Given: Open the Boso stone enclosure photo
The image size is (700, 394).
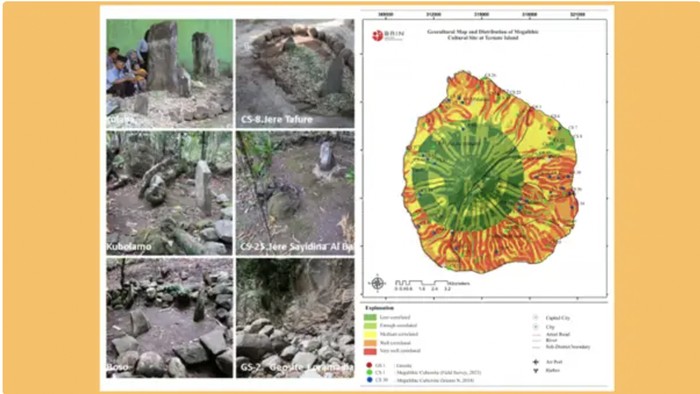Looking at the screenshot, I should (170, 318).
